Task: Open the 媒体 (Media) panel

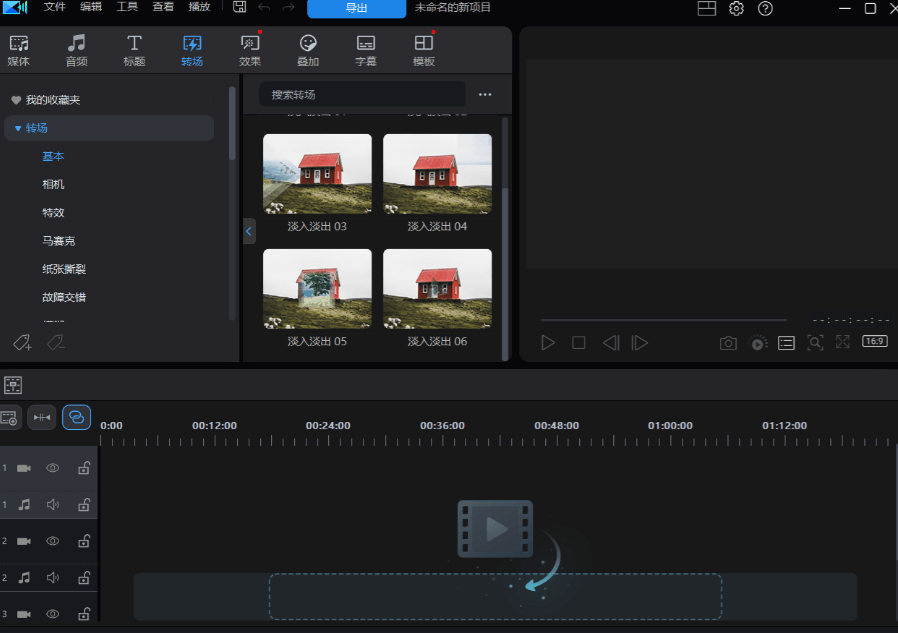Action: (x=18, y=49)
